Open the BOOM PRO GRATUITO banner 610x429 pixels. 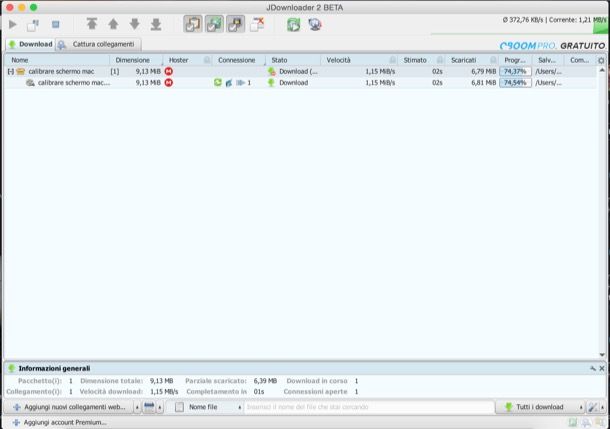[552, 46]
